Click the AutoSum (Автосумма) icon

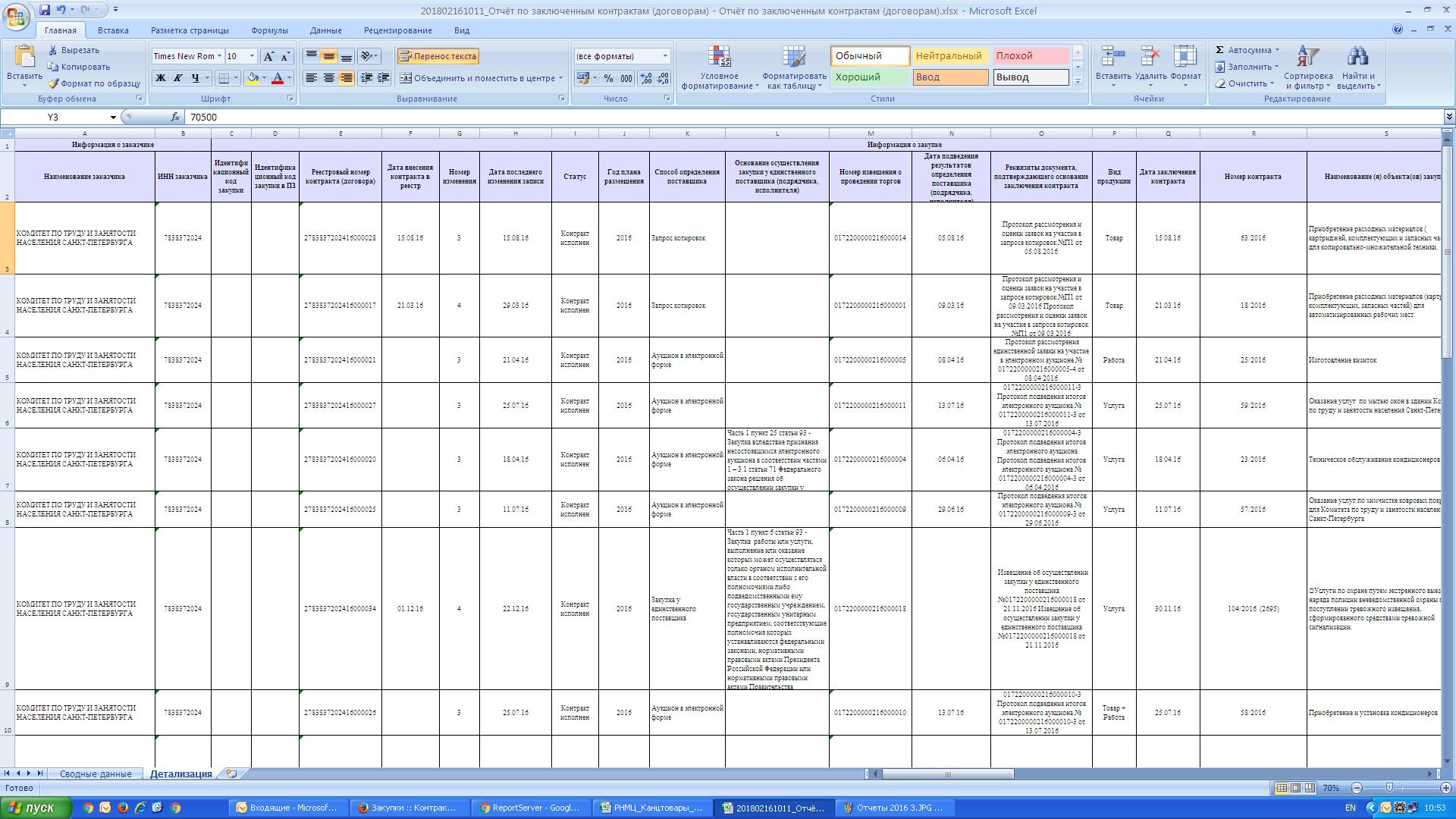(x=1220, y=50)
